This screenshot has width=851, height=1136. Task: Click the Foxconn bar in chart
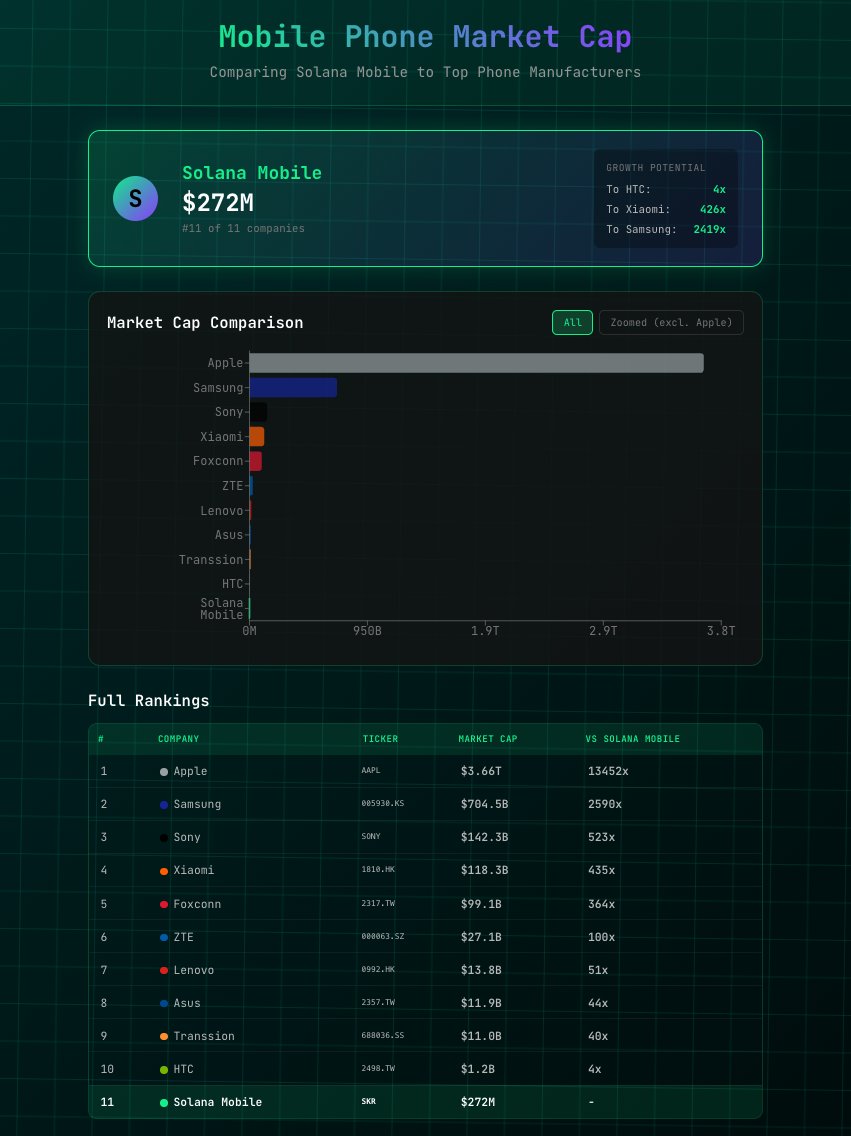[256, 462]
